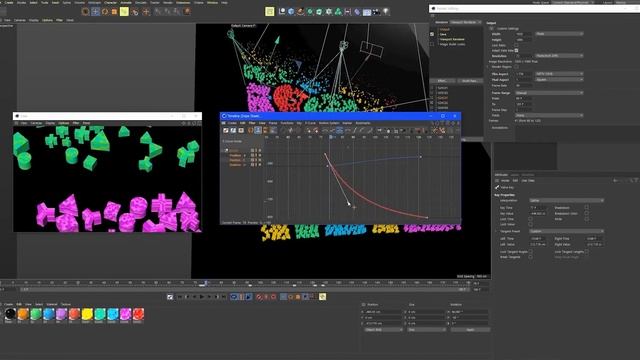Click the yellow render icon in top toolbar
640x360 pixels.
pos(269,11)
